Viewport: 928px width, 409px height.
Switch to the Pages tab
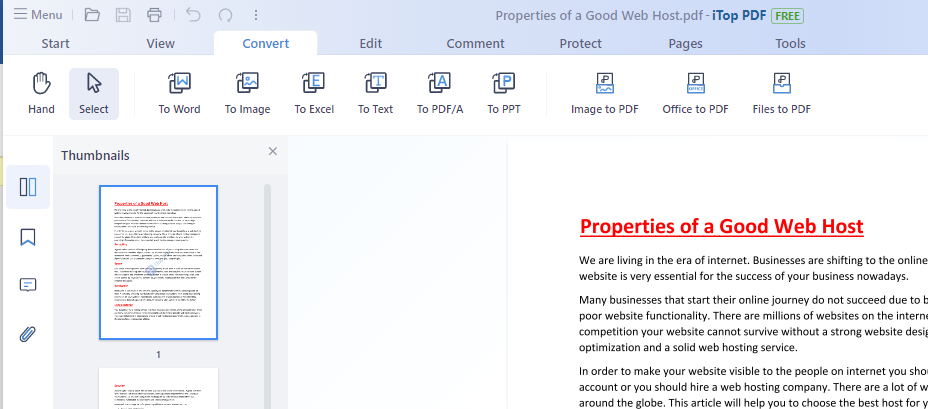(685, 43)
